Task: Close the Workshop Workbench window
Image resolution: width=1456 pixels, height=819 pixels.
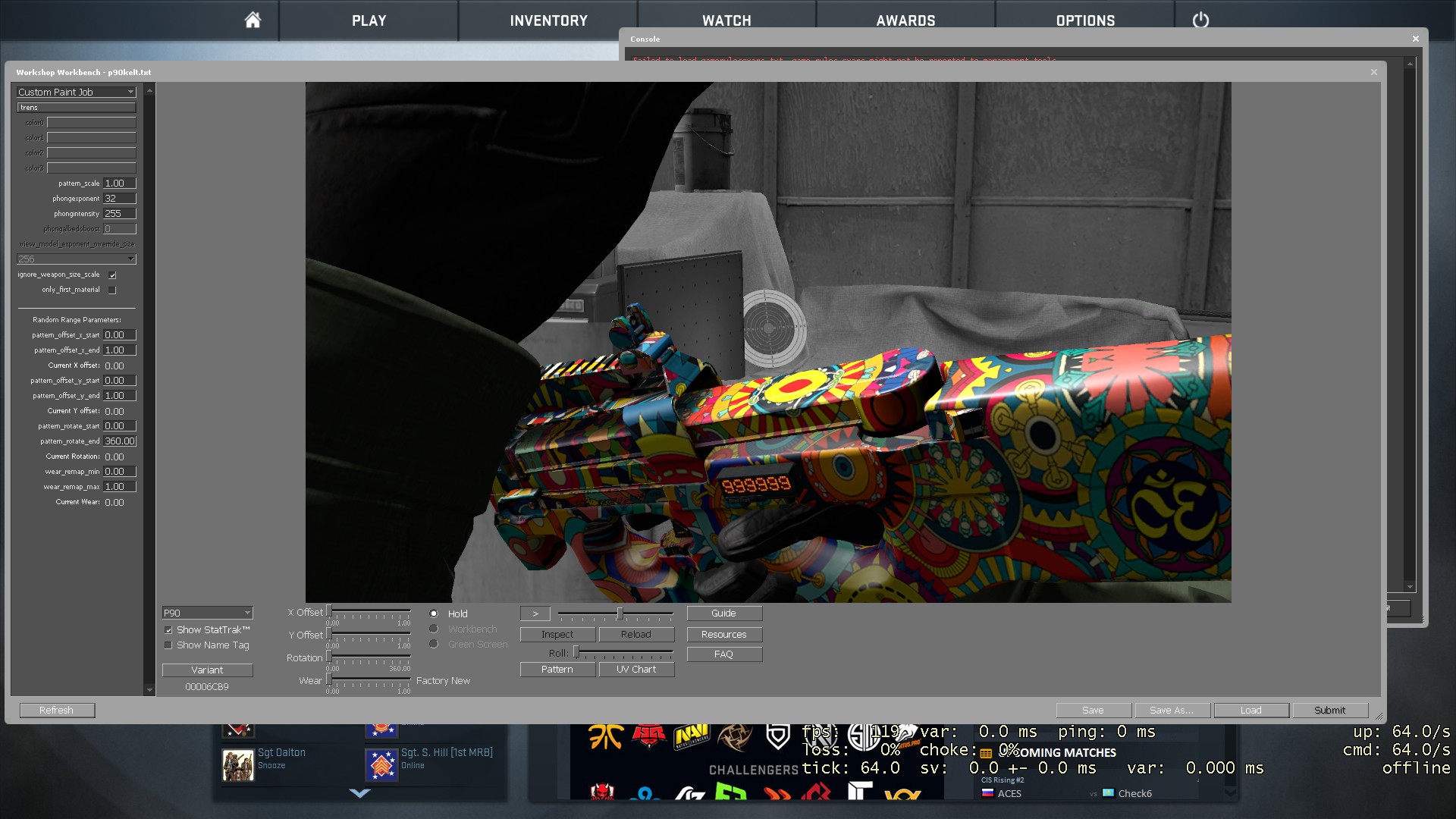Action: point(1373,72)
